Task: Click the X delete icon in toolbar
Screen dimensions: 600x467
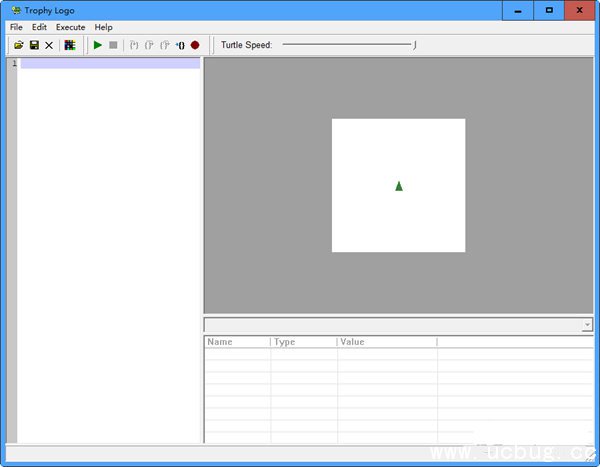Action: [49, 45]
